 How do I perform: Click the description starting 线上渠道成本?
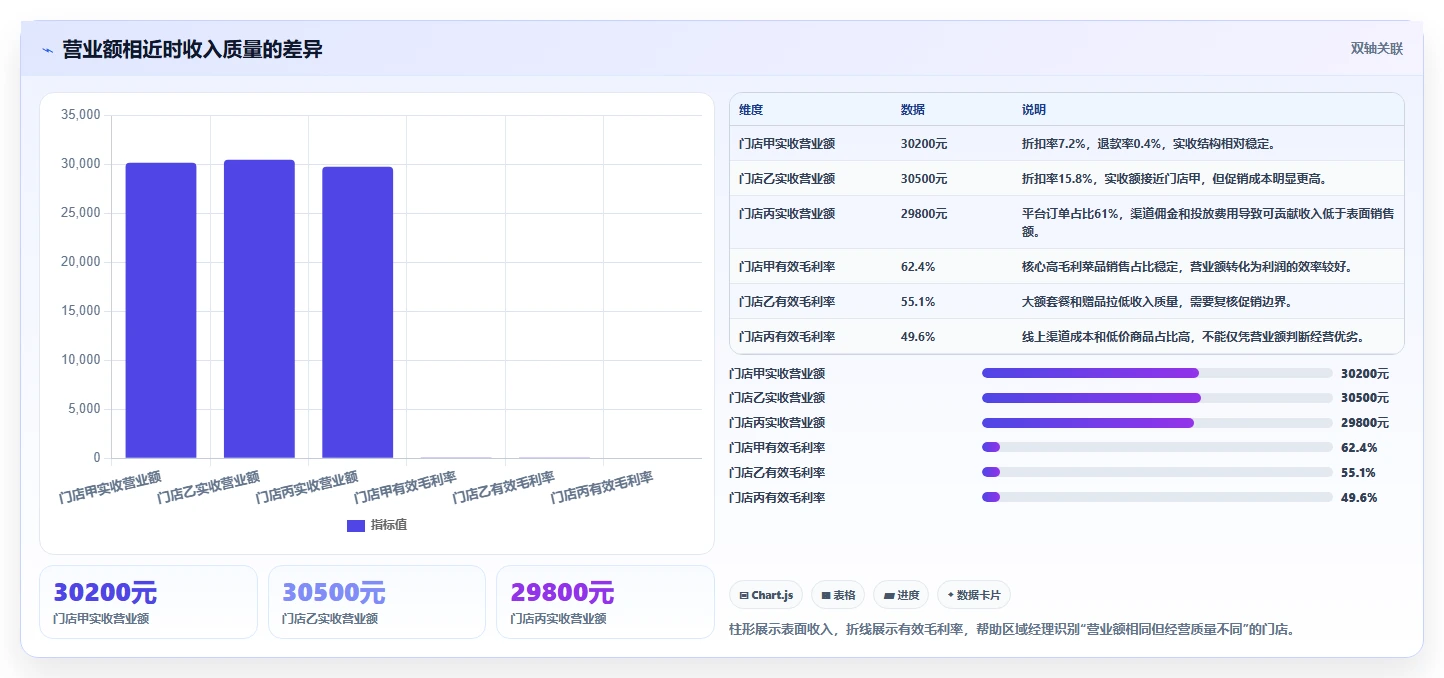pos(1193,337)
